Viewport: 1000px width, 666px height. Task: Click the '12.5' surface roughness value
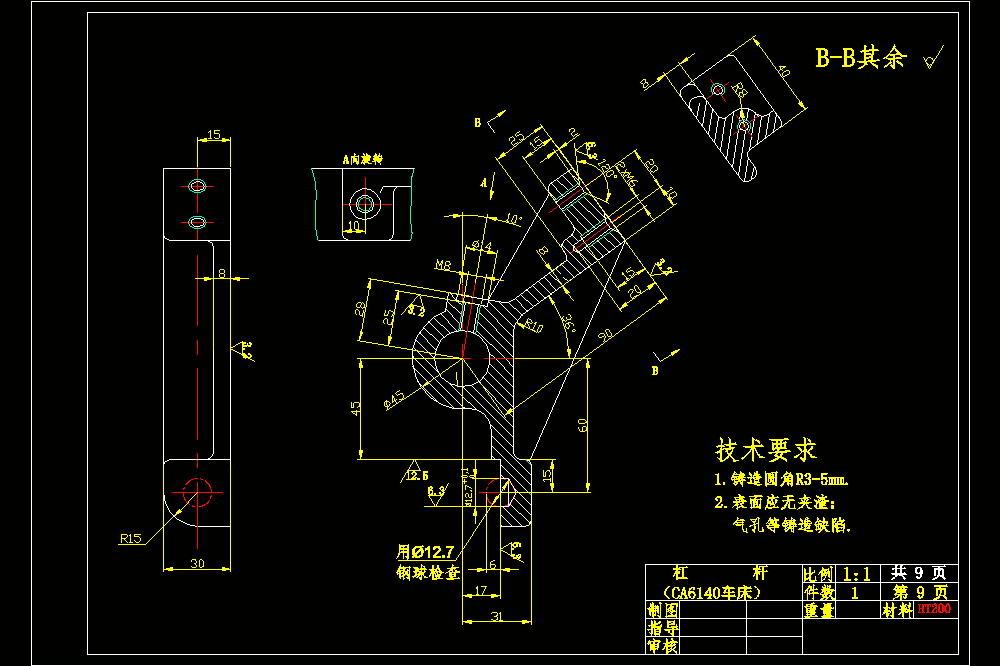click(x=418, y=475)
